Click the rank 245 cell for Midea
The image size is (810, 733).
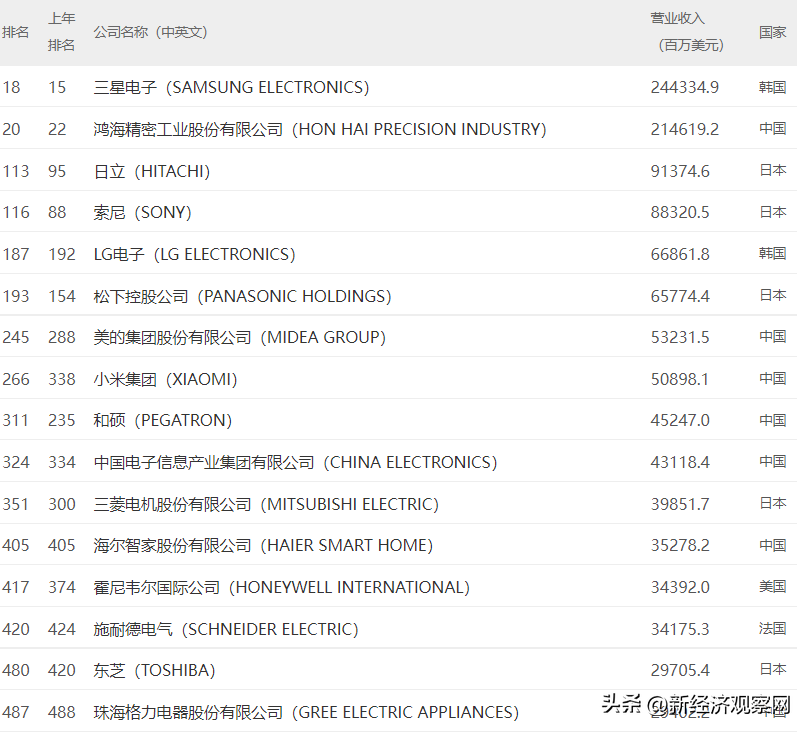point(15,337)
